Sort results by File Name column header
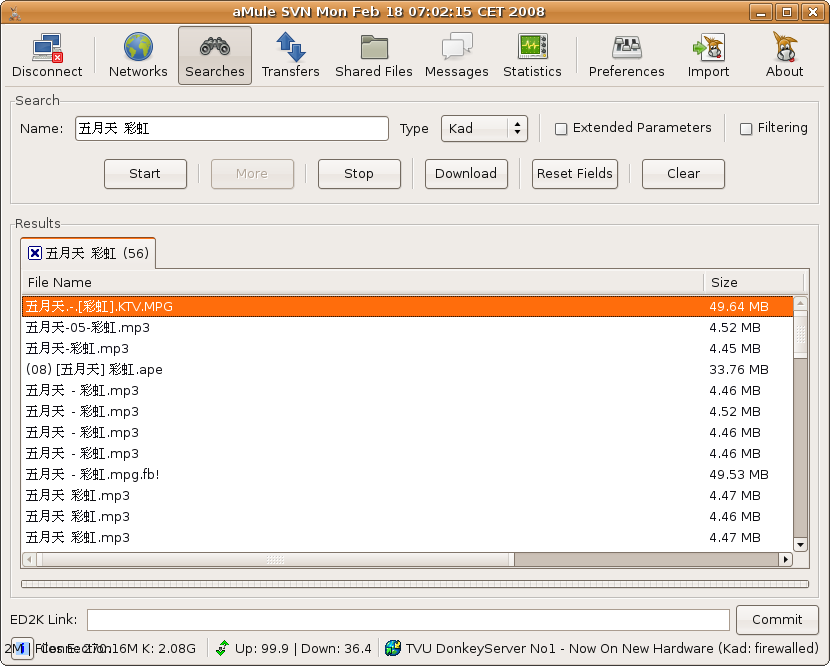 [x=363, y=282]
